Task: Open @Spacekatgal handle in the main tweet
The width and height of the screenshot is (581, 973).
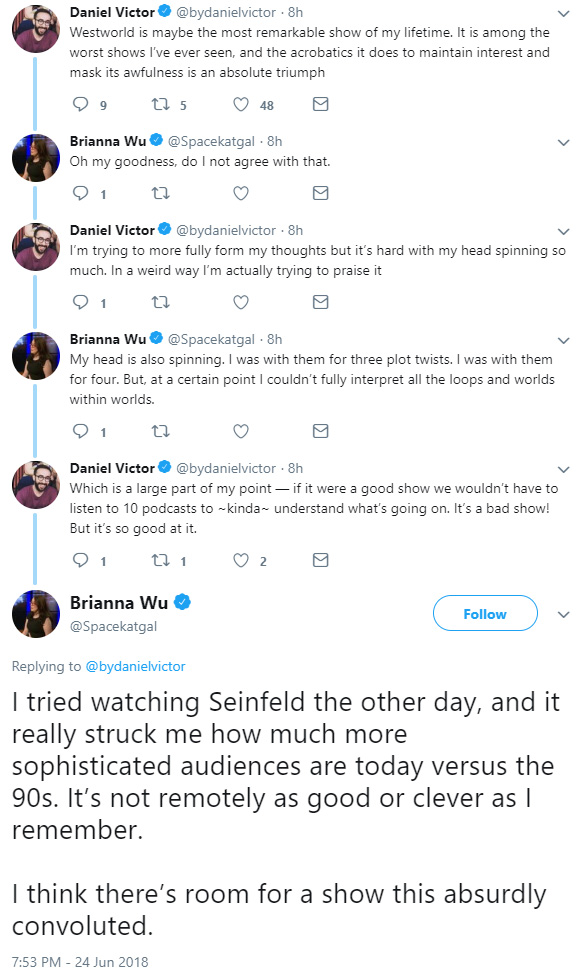Action: (x=114, y=626)
